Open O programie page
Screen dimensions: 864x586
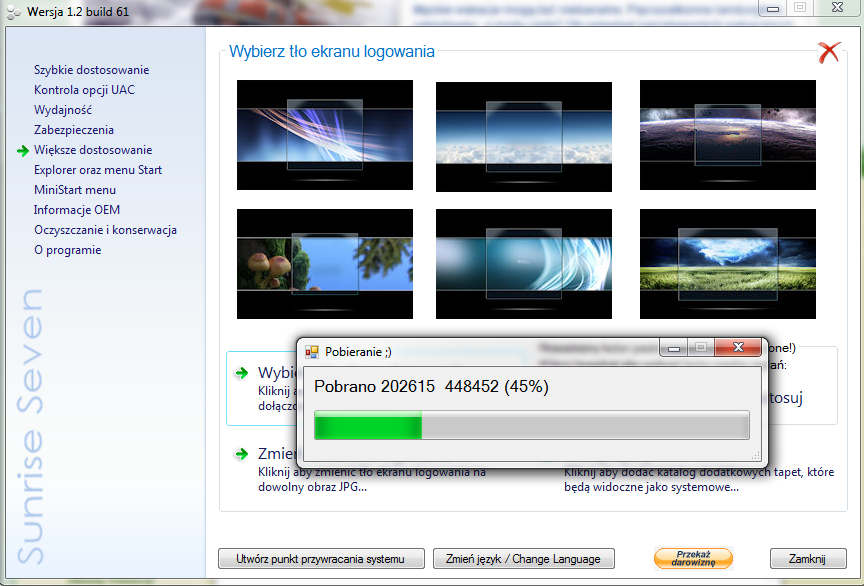tap(68, 250)
